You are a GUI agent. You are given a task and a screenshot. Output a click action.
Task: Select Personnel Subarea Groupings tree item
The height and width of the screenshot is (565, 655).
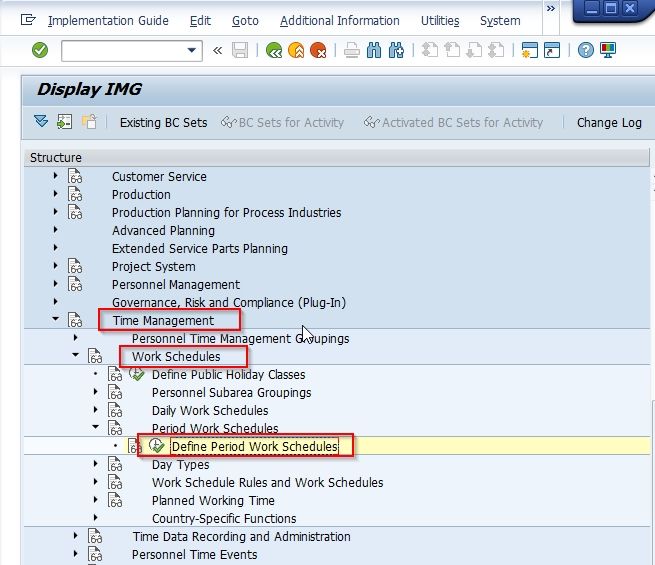coord(231,393)
